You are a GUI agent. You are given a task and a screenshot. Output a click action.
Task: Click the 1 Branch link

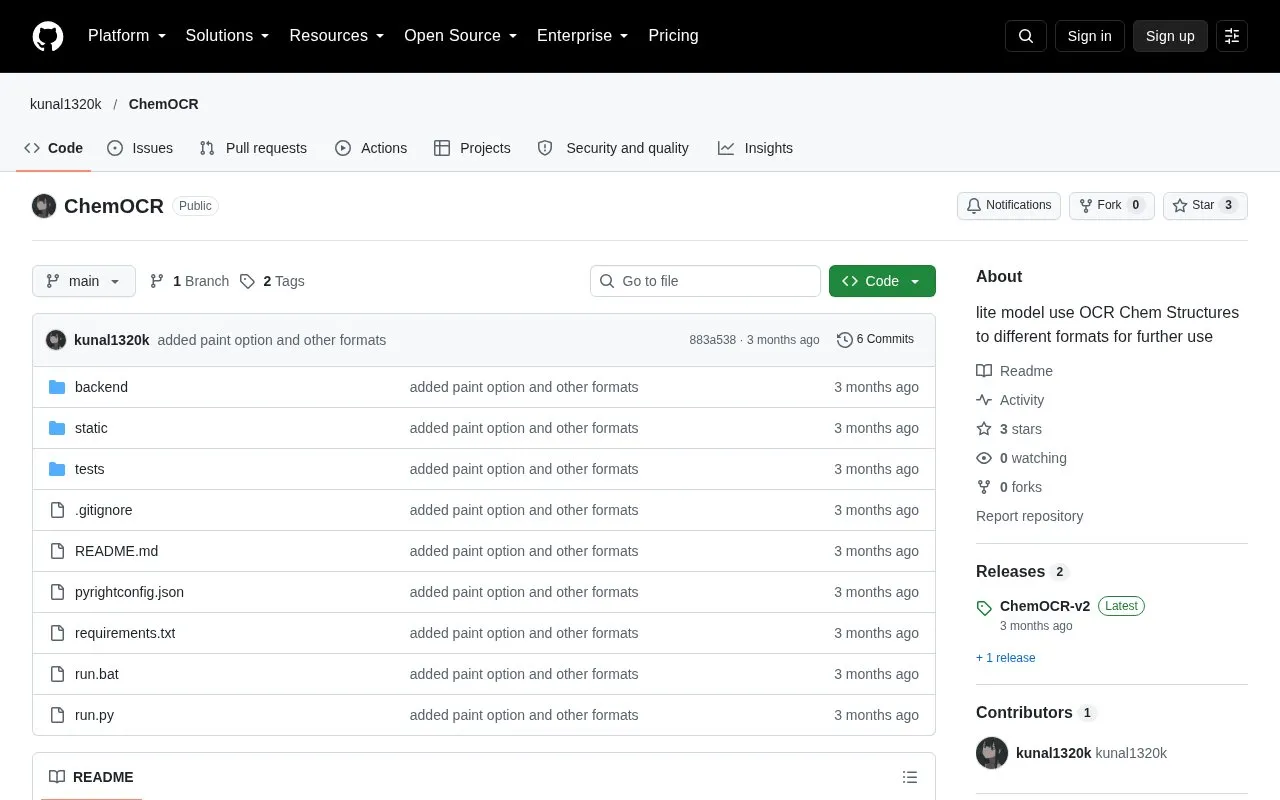tap(189, 281)
